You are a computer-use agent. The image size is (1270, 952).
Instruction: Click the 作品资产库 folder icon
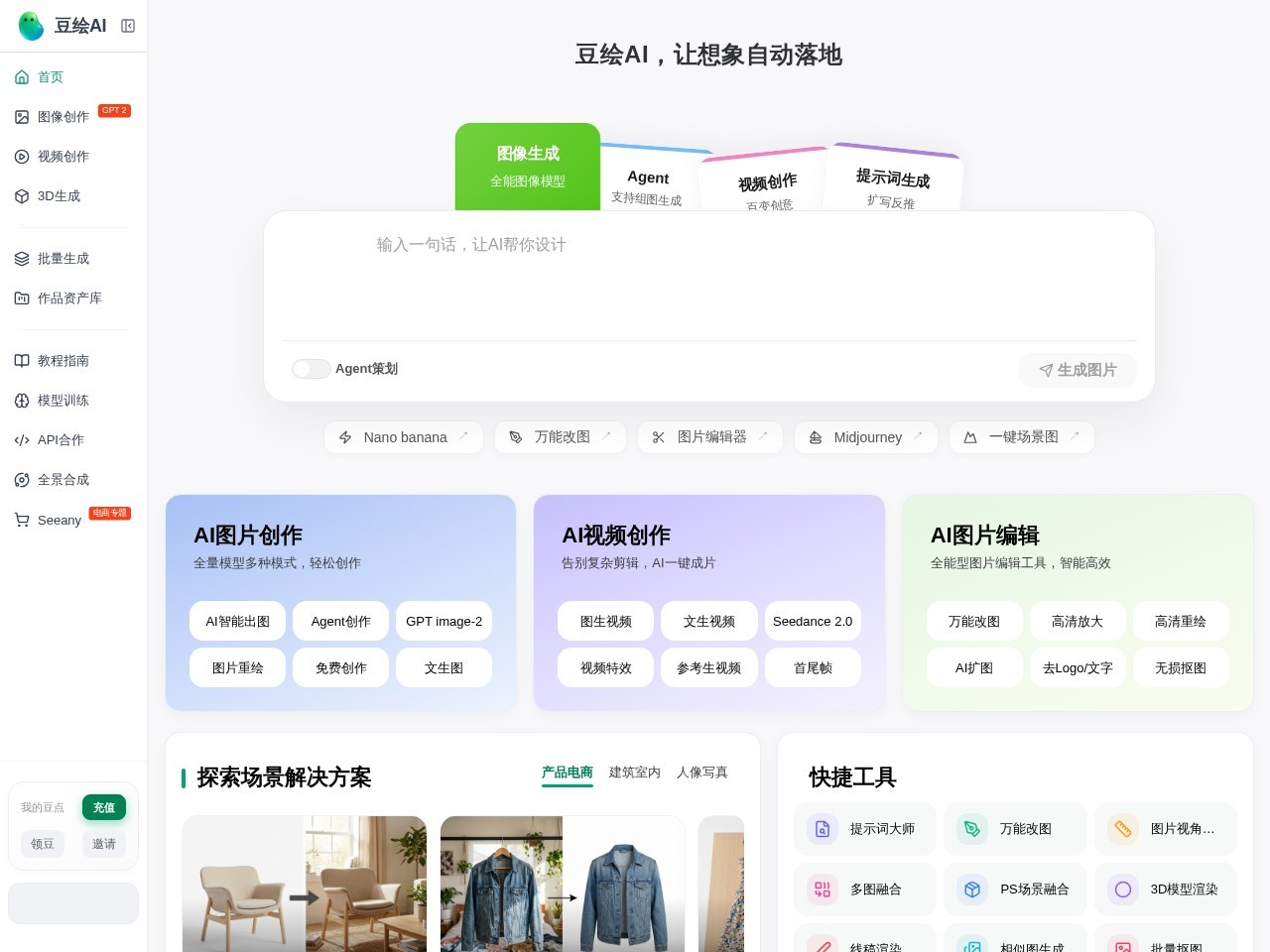(x=22, y=298)
